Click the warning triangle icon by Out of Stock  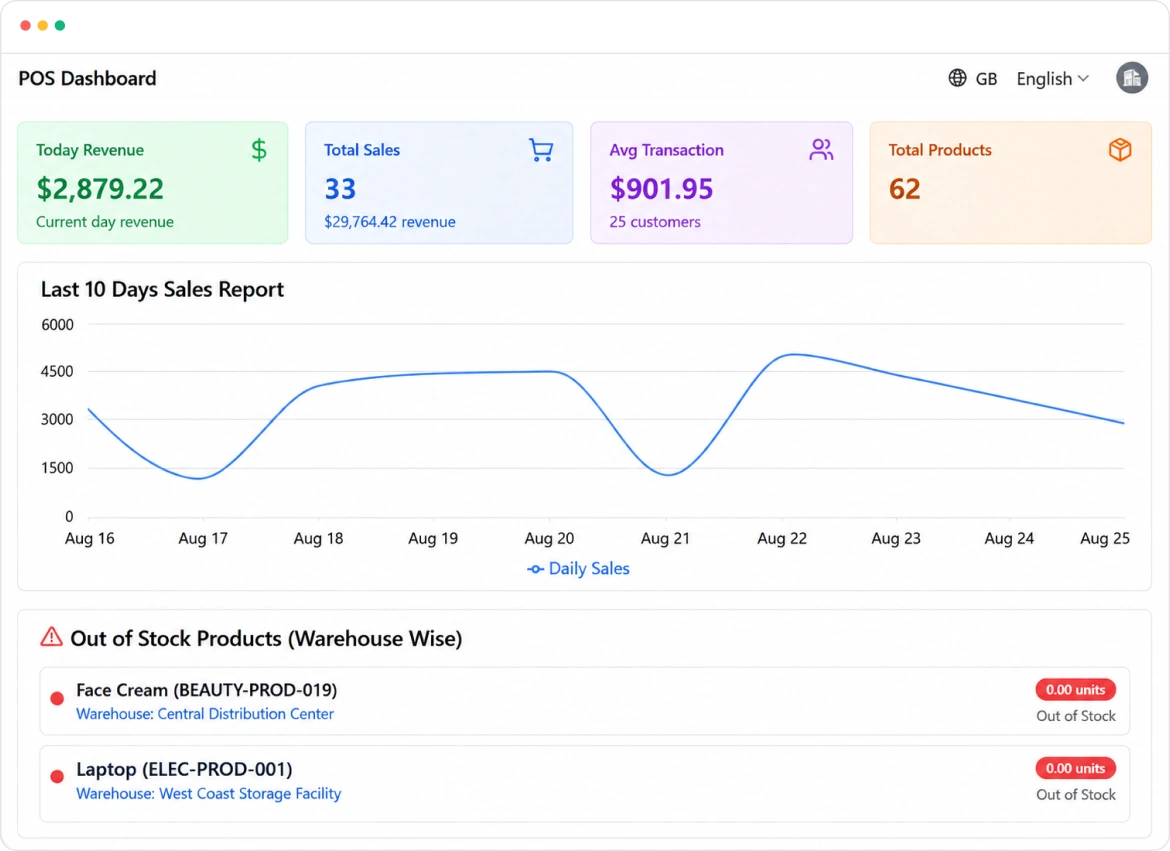coord(51,637)
